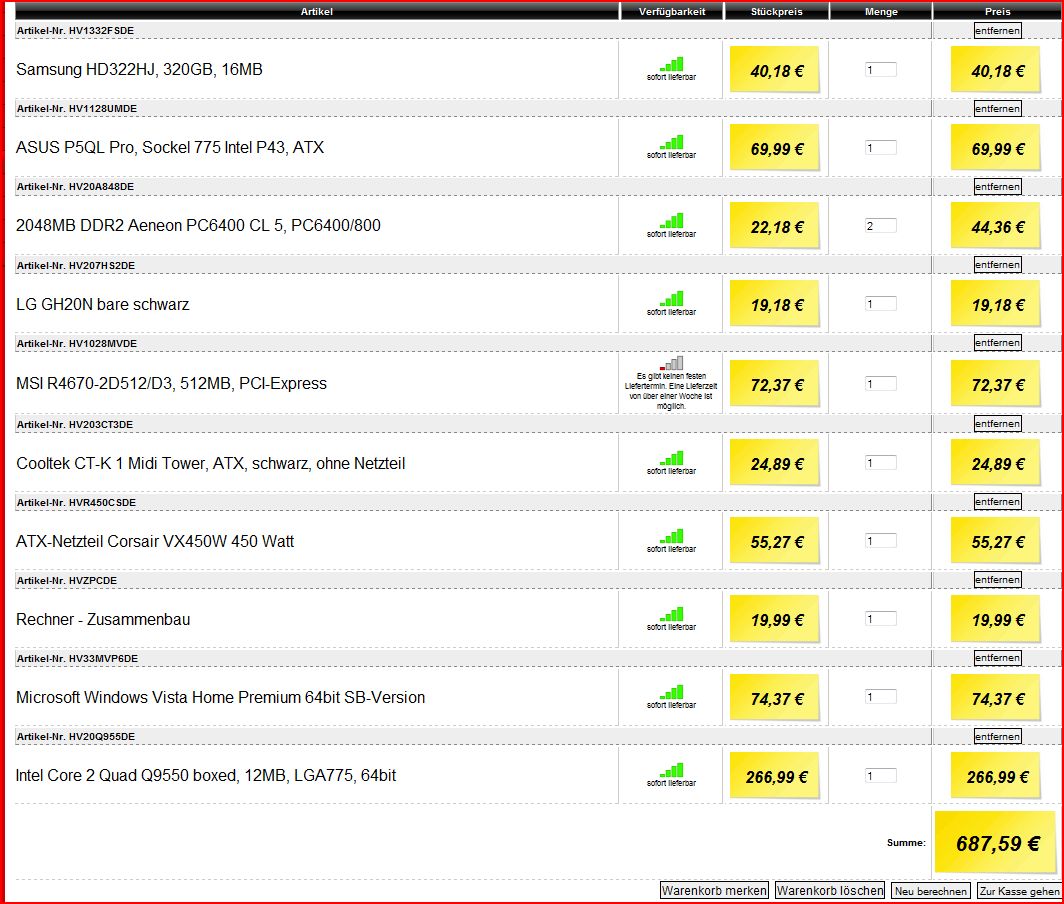Remove article HV203CT3DE with entfernen button
Screen dimensions: 1064x904
(998, 424)
